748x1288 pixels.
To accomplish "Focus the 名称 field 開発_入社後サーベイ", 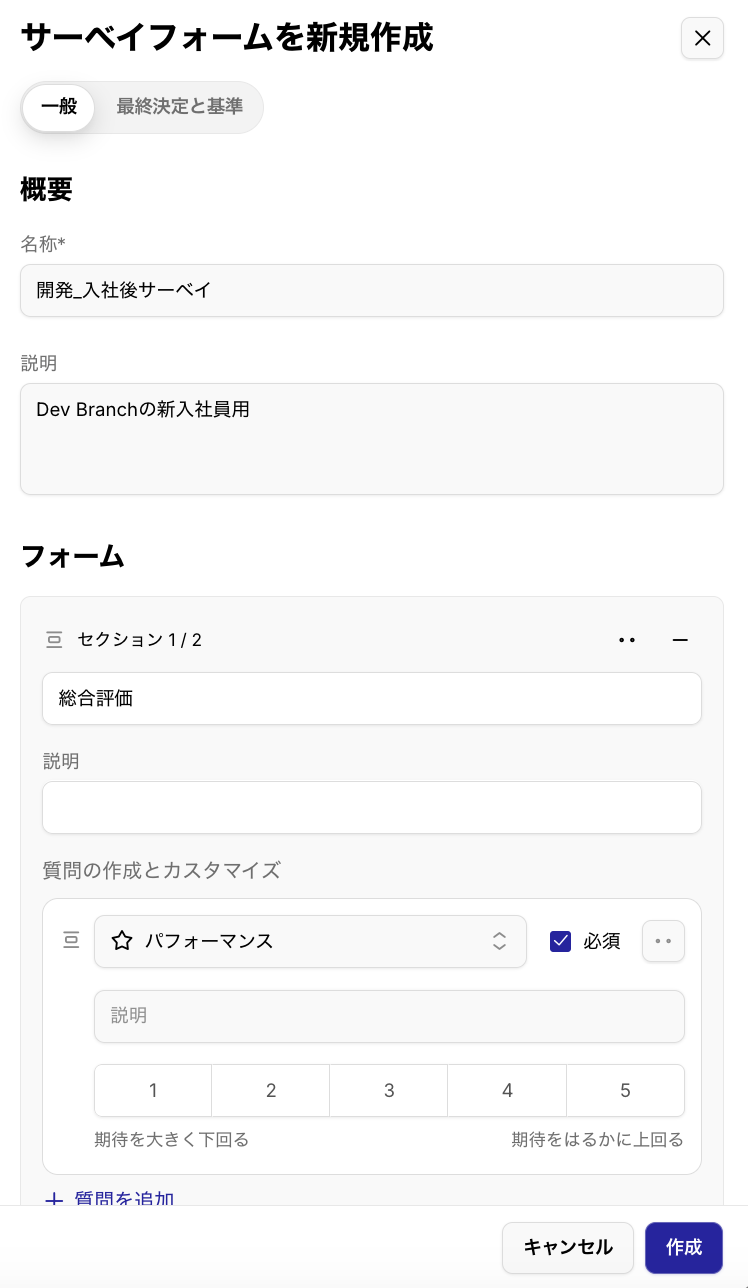I will (x=372, y=290).
